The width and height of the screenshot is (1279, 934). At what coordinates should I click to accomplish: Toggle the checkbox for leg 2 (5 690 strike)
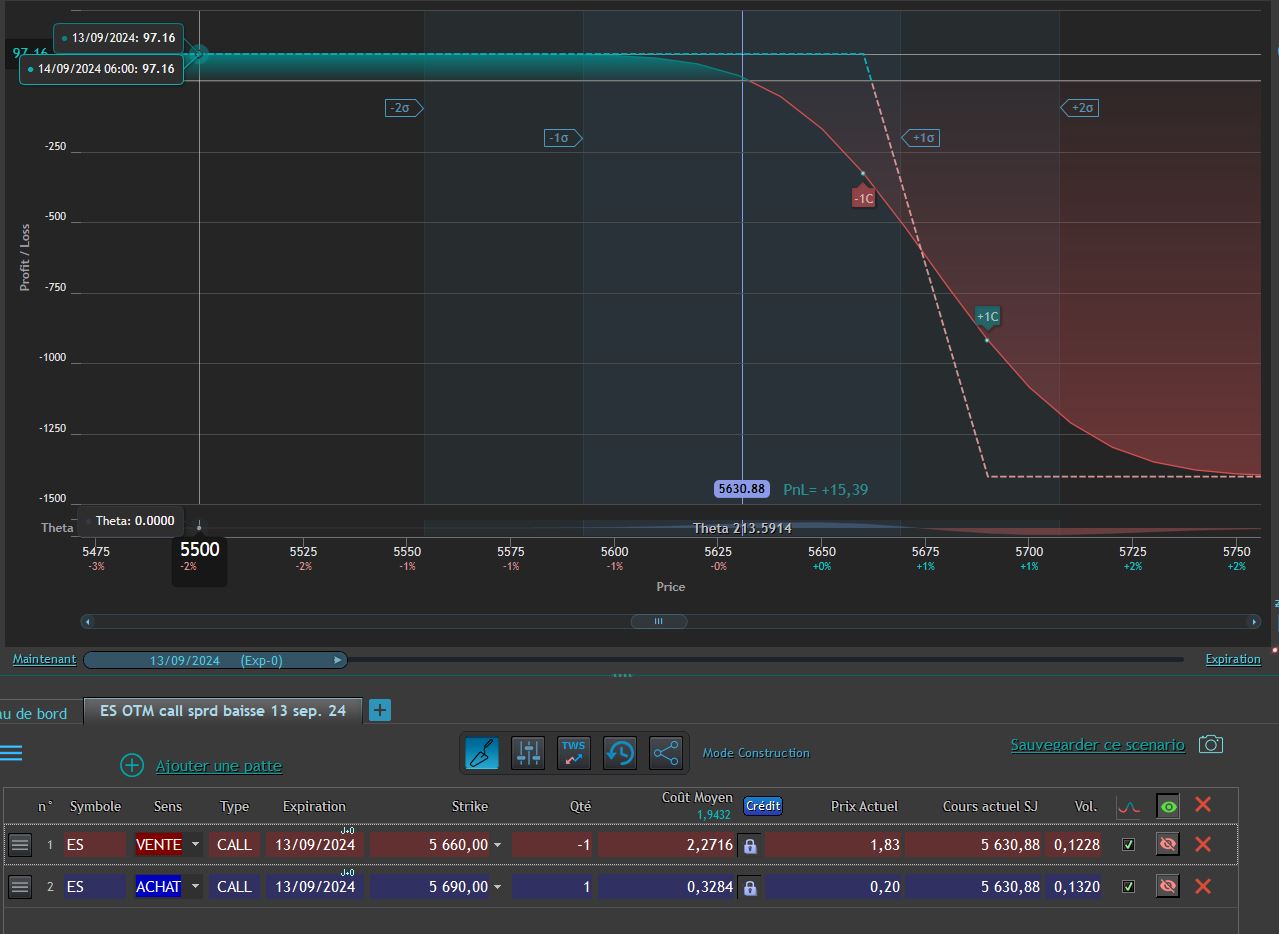click(1129, 886)
